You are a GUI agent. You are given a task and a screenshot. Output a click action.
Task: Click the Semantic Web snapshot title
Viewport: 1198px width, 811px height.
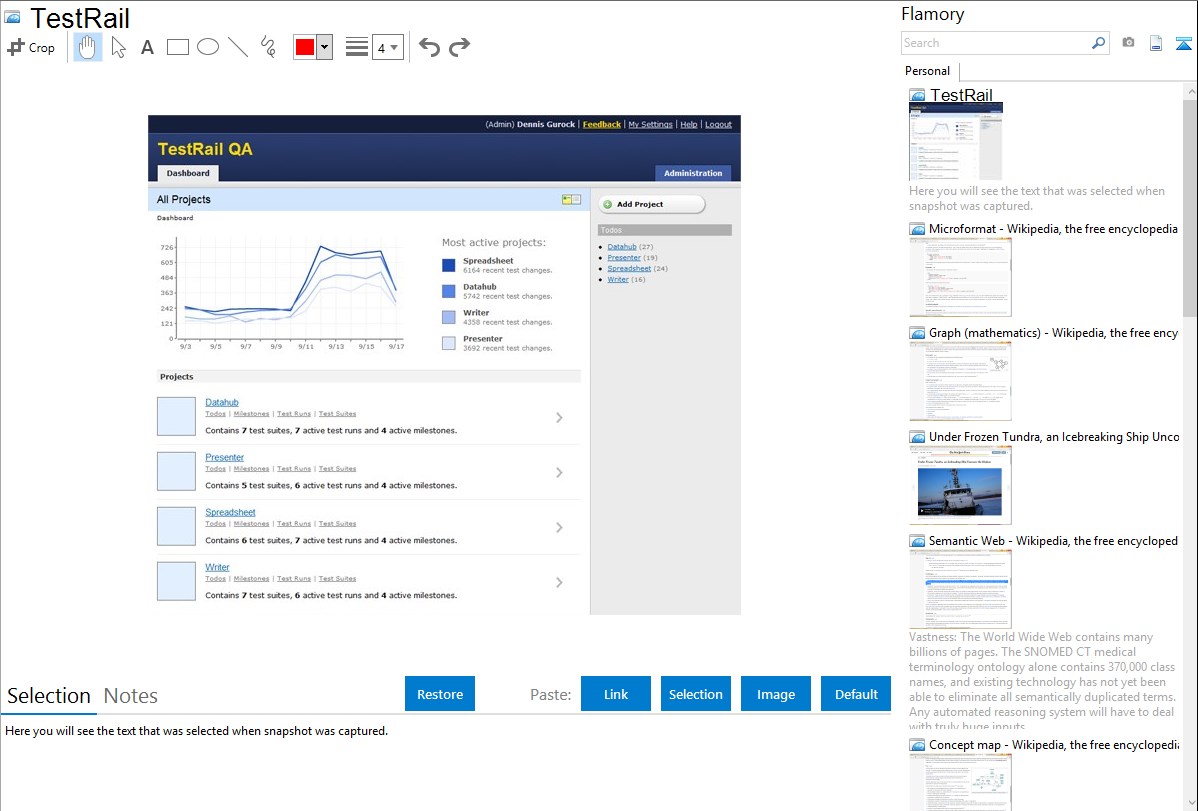[x=1053, y=540]
